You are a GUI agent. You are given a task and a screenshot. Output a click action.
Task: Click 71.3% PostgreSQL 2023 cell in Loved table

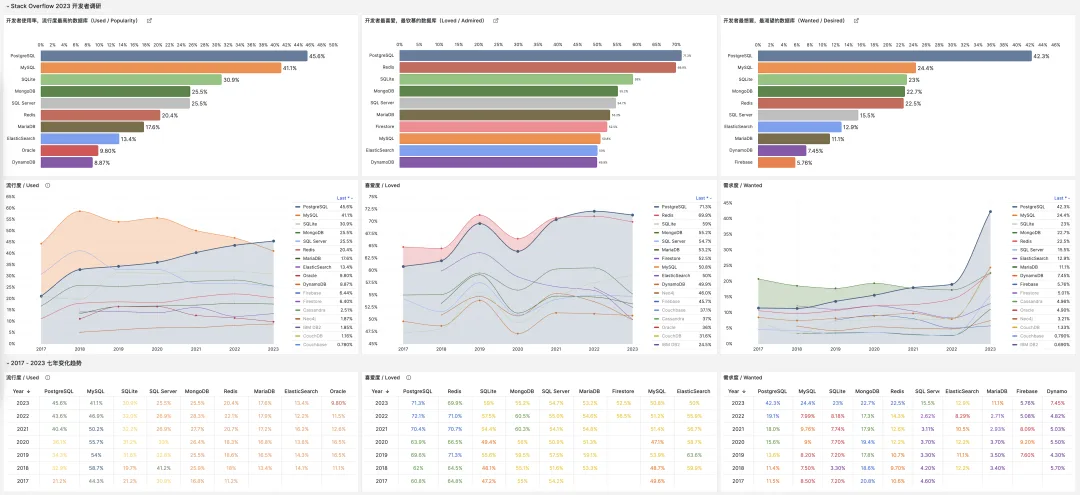click(418, 403)
